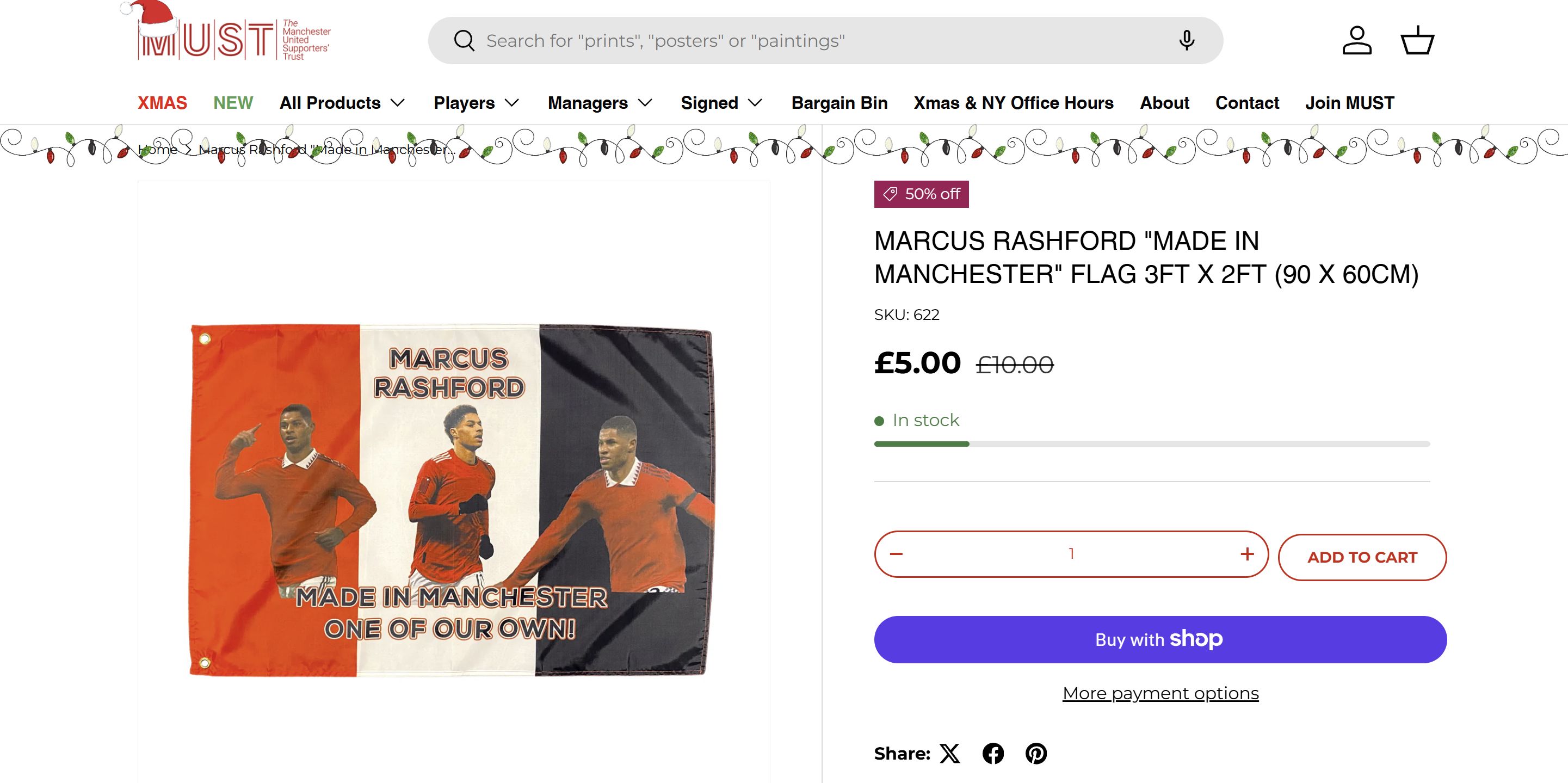
Task: Share product on Facebook
Action: pos(993,754)
